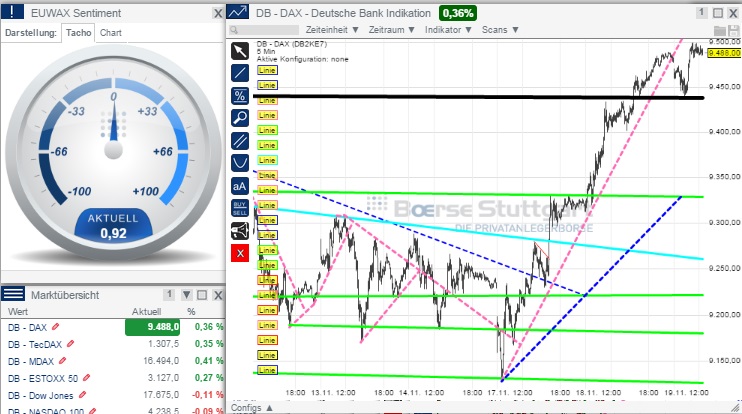
Task: Open the Zeitraum dropdown
Action: [x=392, y=30]
